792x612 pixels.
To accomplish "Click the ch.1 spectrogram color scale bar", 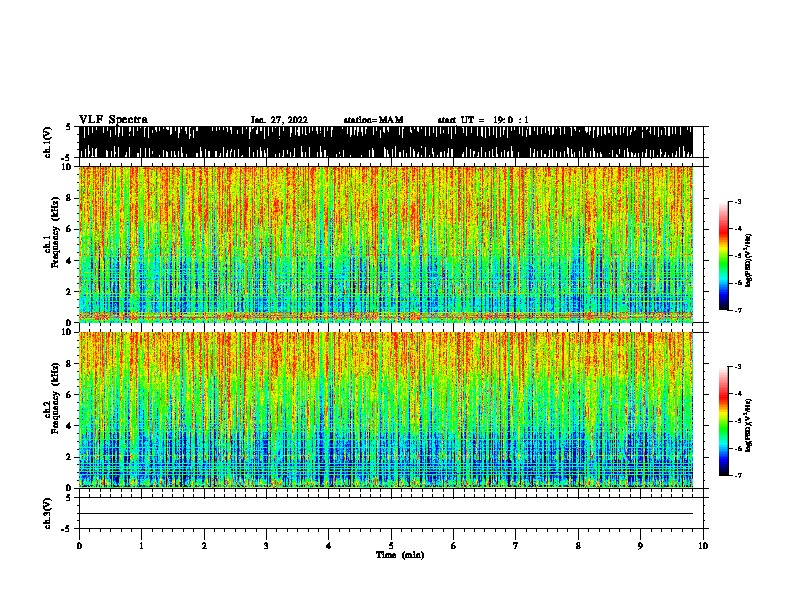I will tap(723, 256).
